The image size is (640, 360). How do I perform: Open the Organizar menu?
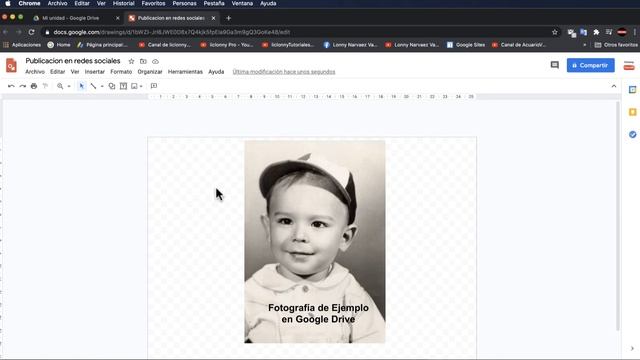150,71
